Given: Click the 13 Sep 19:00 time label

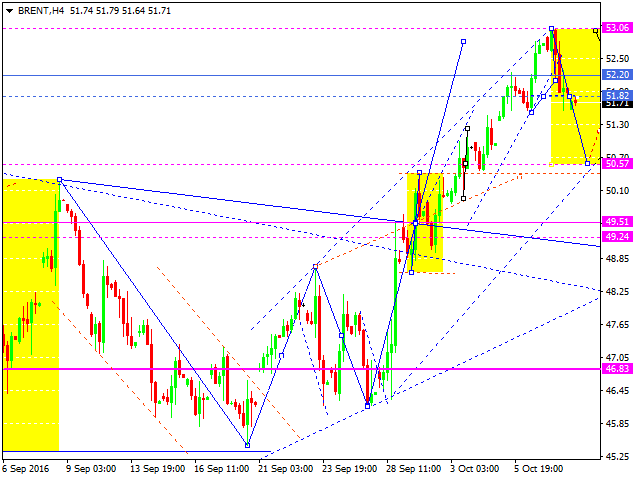Looking at the screenshot, I should [x=157, y=469].
